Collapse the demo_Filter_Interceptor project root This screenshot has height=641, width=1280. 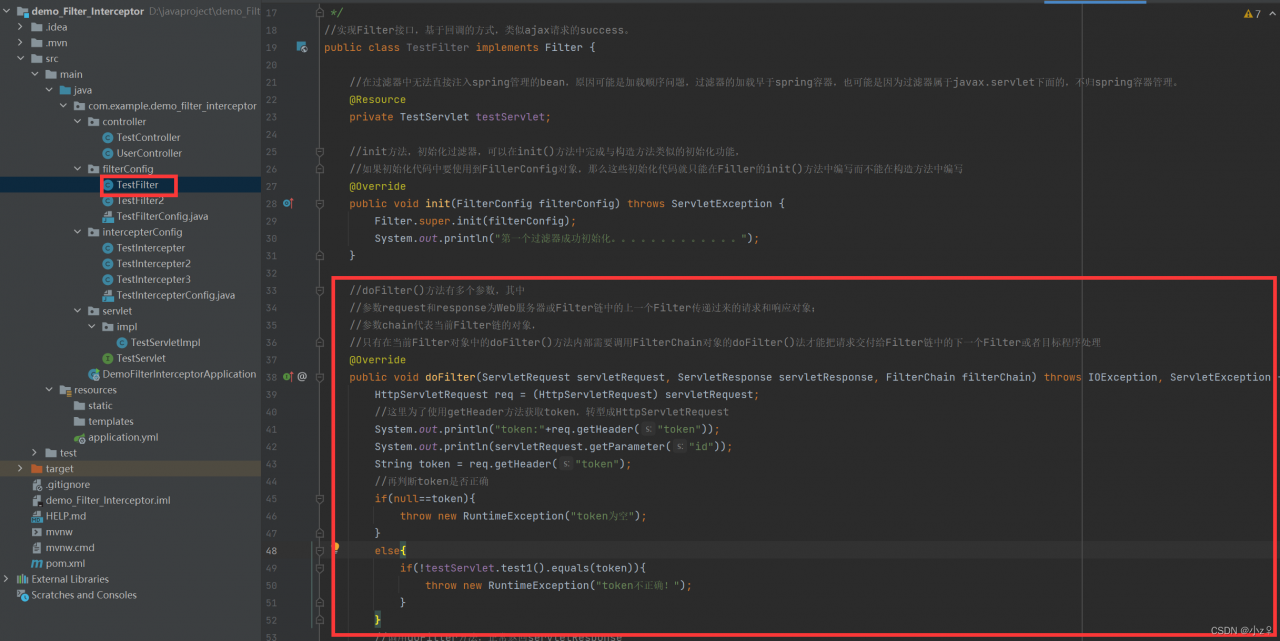pyautogui.click(x=7, y=11)
